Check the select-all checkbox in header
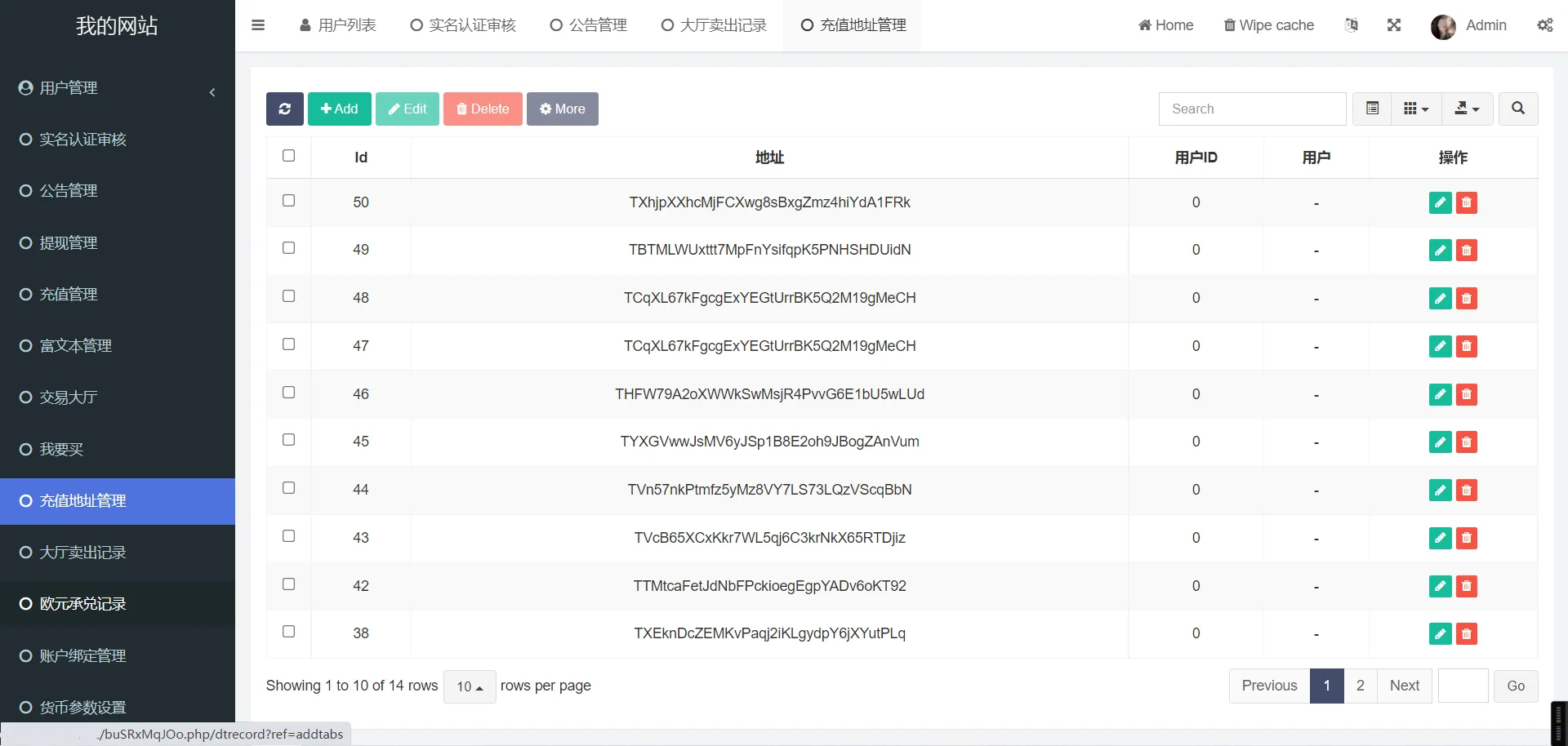The width and height of the screenshot is (1568, 746). coord(288,156)
